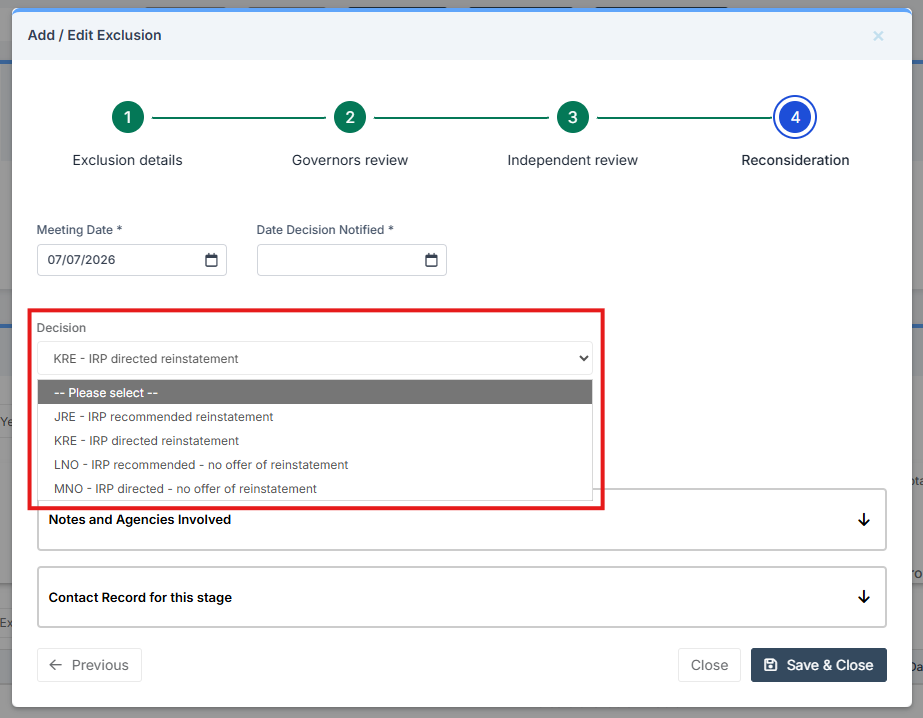Collapse the Decision dropdown via its chevron
Screen dimensions: 923x718
point(583,358)
